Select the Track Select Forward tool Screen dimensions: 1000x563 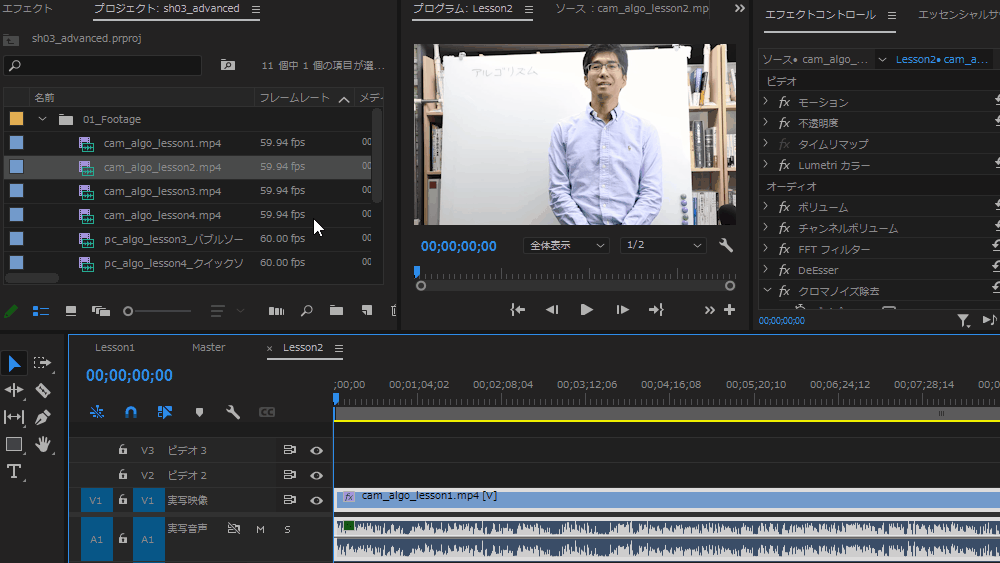coord(43,363)
